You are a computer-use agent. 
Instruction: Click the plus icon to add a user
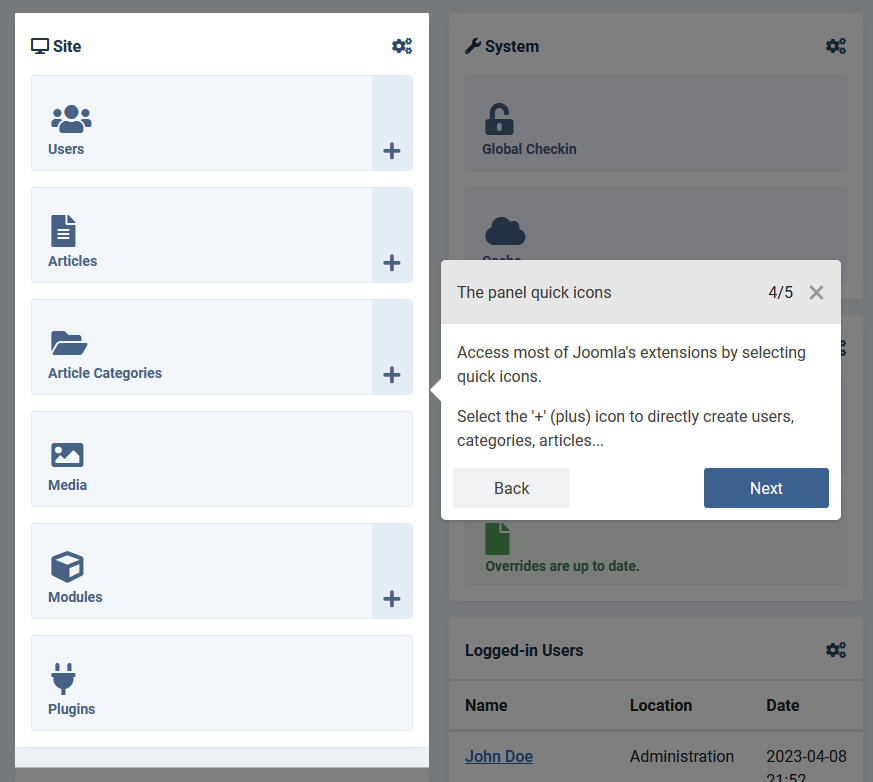pos(392,151)
